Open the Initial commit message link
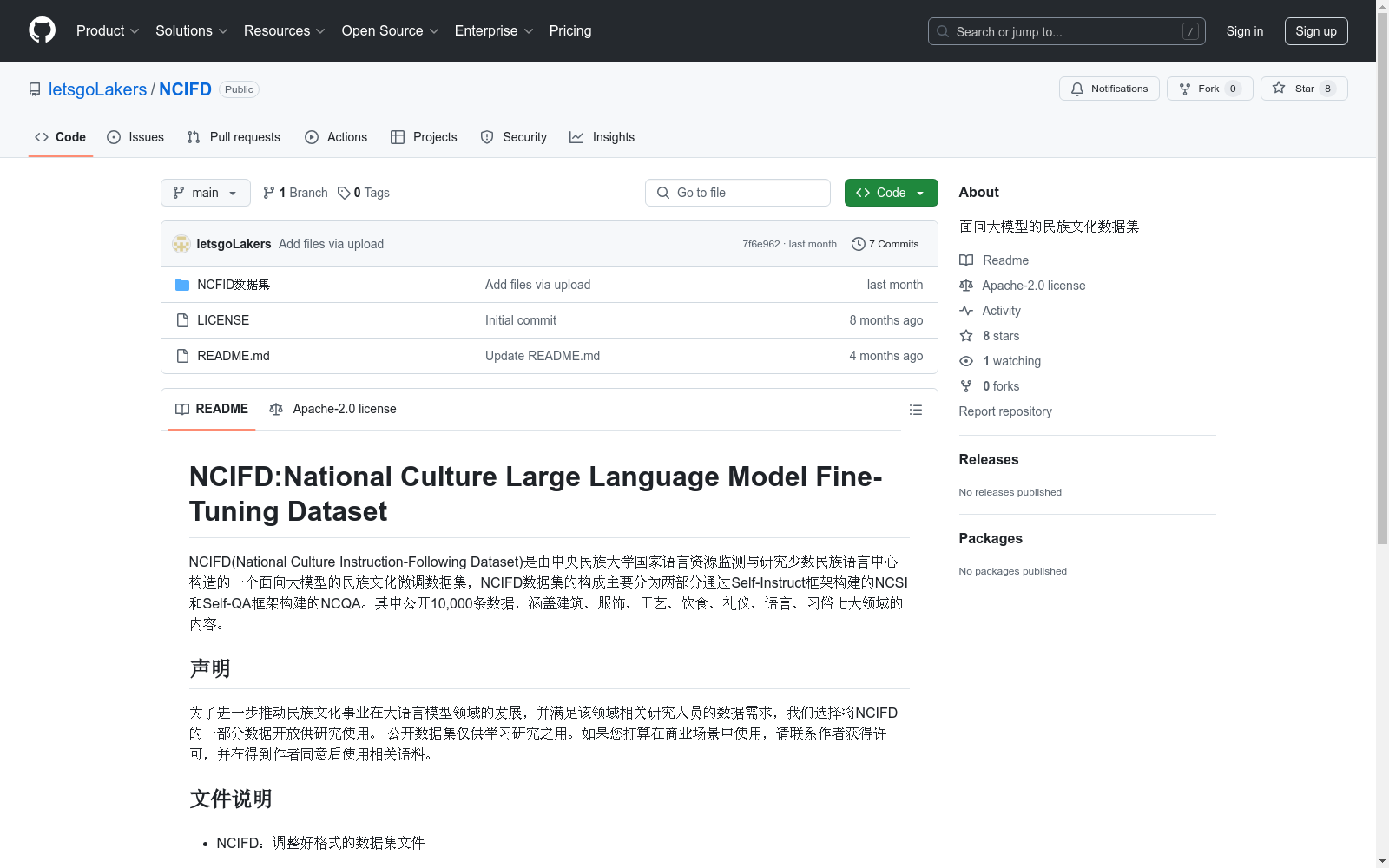 [521, 320]
